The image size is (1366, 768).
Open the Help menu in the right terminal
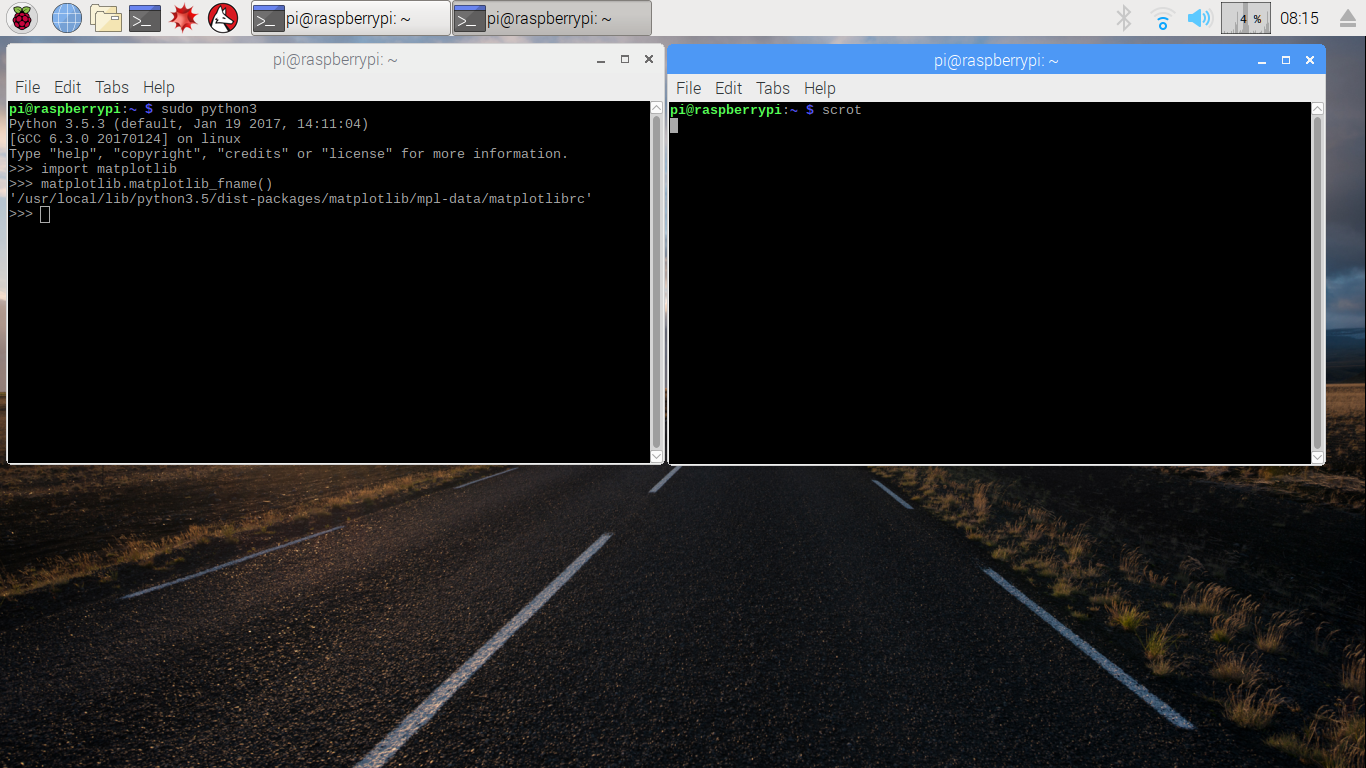[x=819, y=88]
